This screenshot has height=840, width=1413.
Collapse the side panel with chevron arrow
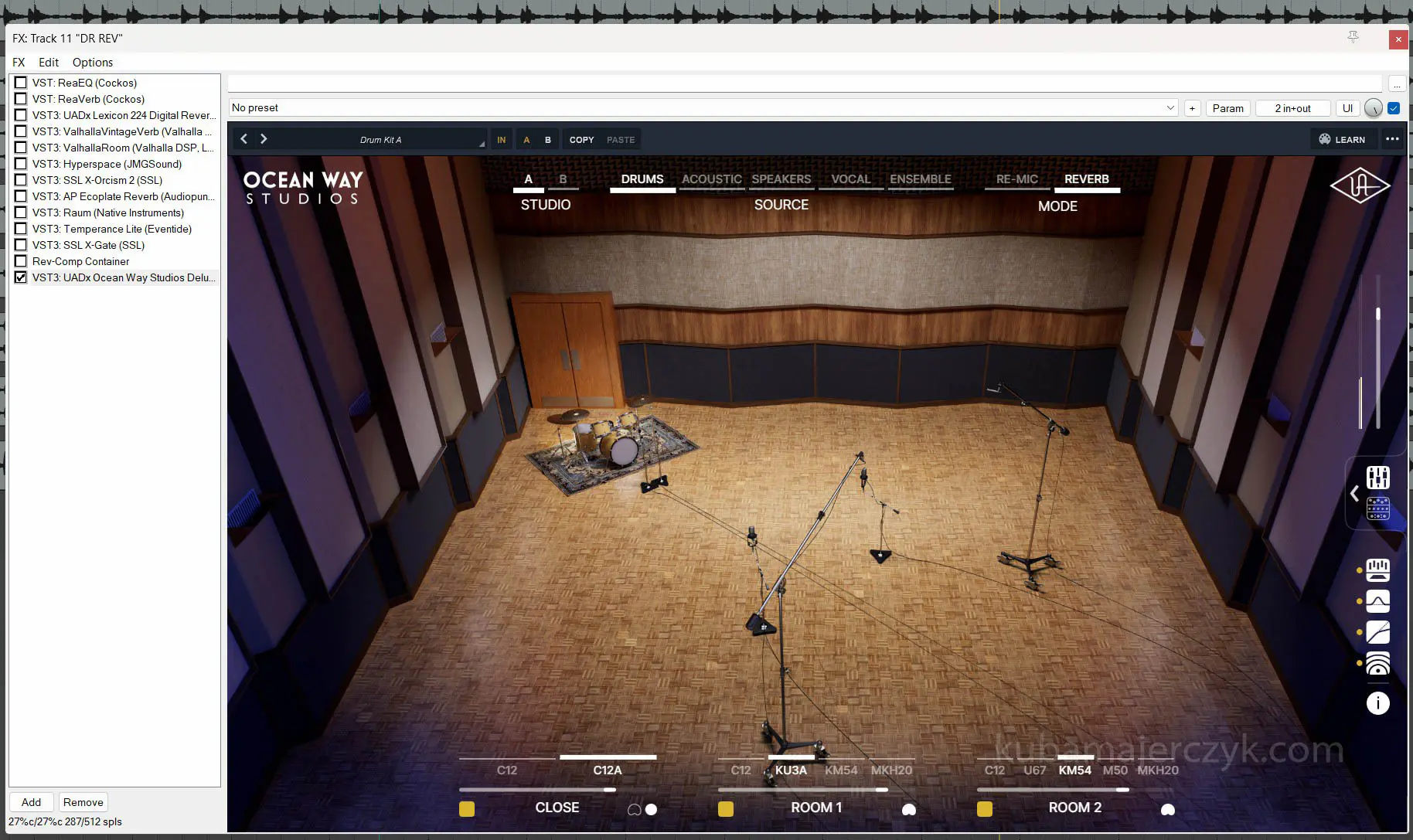point(1354,493)
